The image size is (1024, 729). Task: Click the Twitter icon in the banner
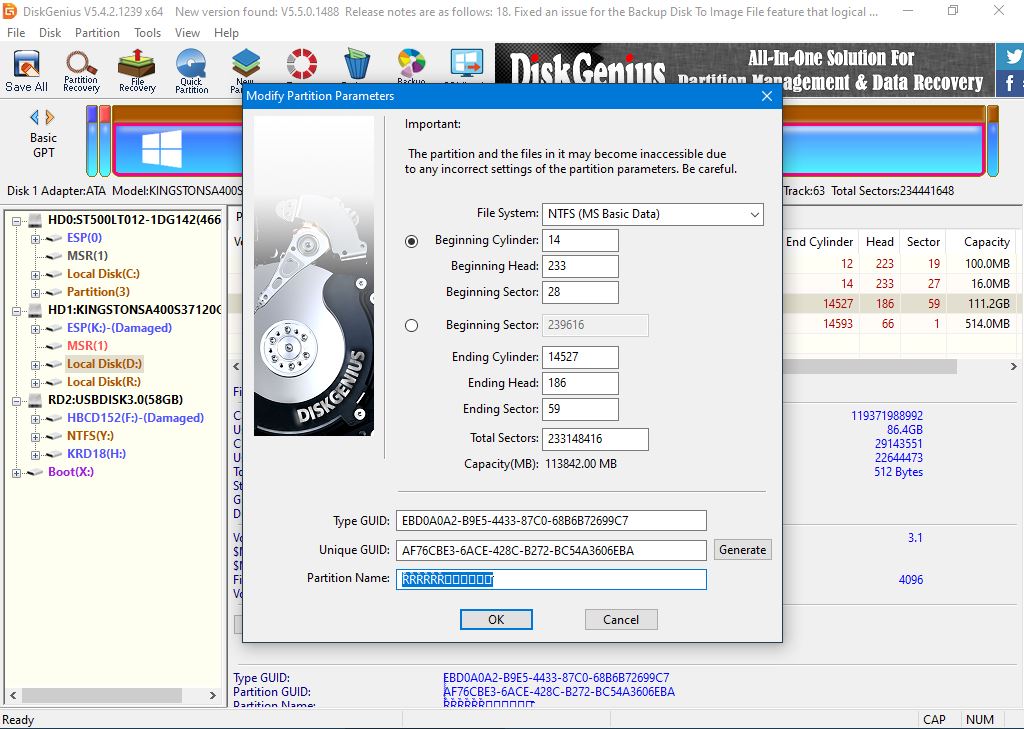(1012, 56)
